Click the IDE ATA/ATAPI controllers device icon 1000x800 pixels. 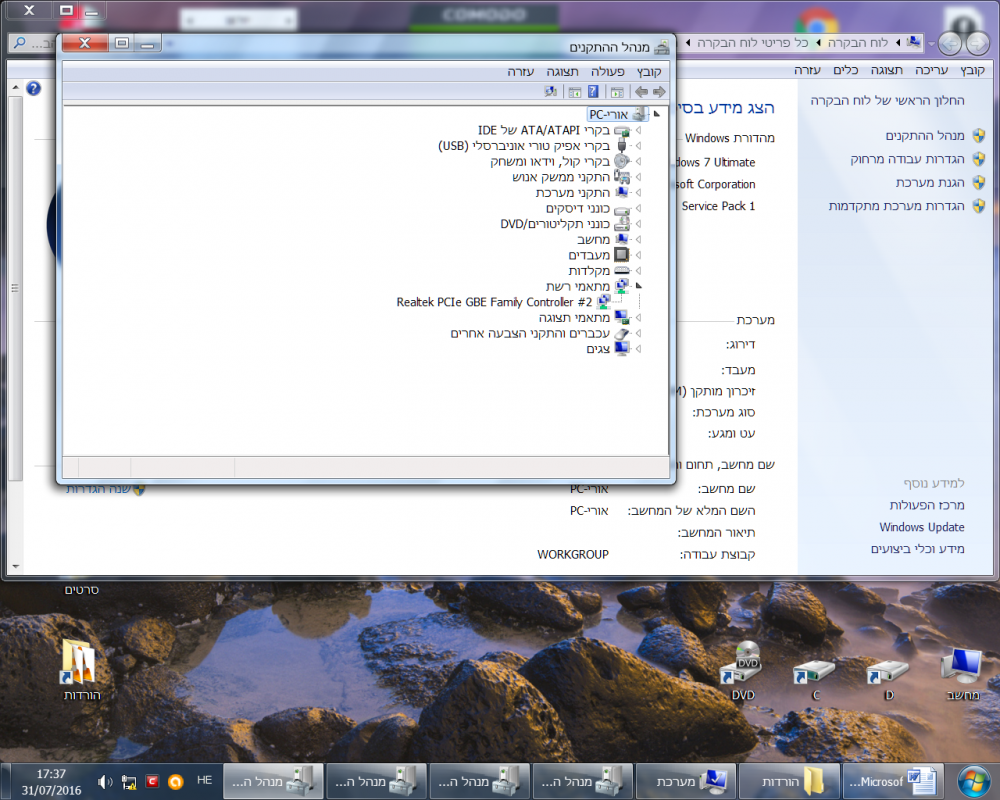pyautogui.click(x=622, y=131)
